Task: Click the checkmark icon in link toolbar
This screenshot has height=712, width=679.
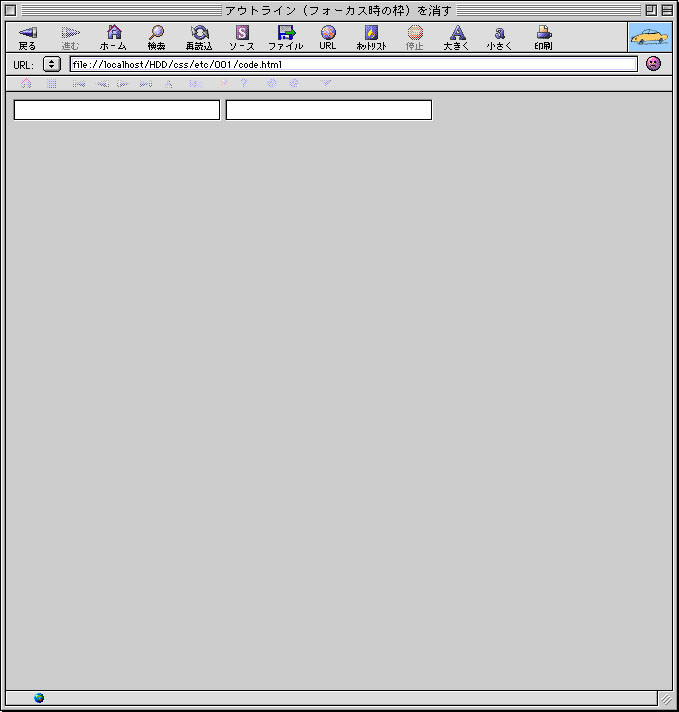Action: tap(326, 83)
